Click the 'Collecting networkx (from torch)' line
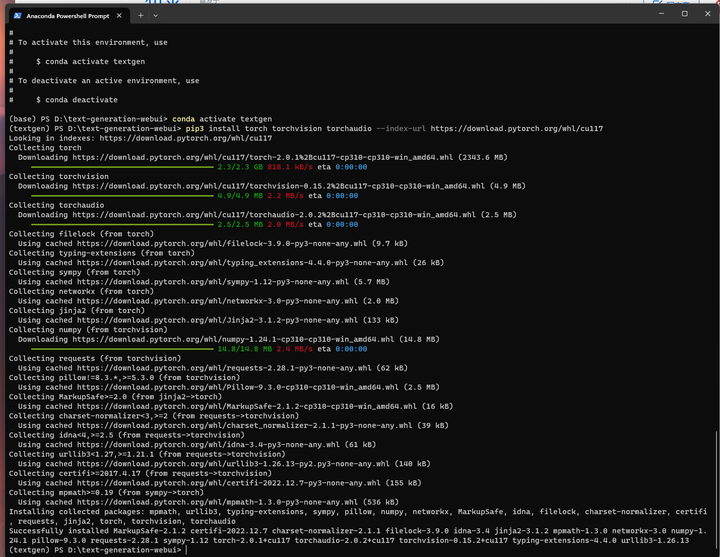The height and width of the screenshot is (557, 720). pyautogui.click(x=81, y=292)
